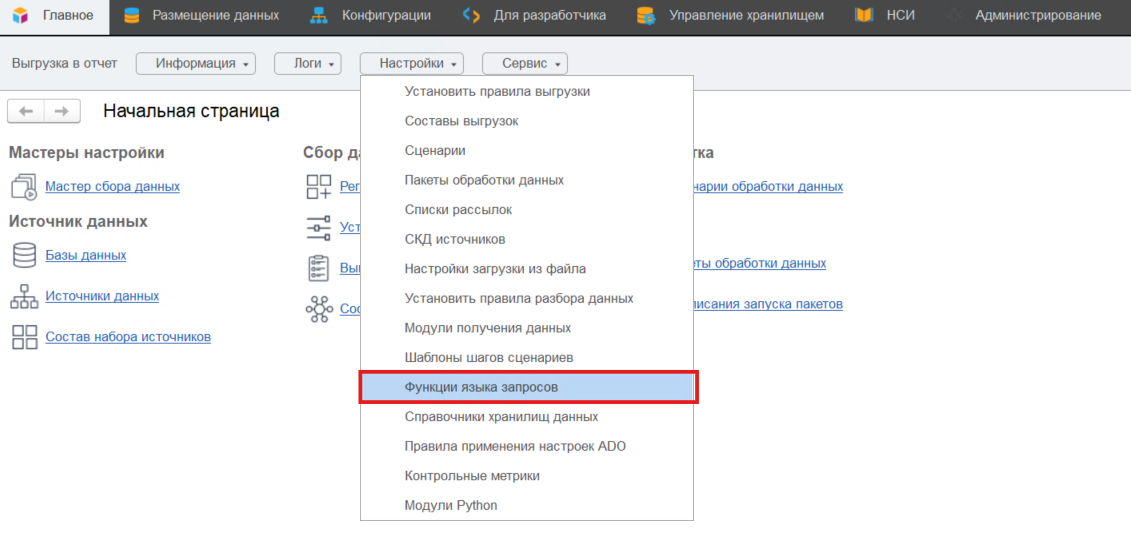The width and height of the screenshot is (1131, 538).
Task: Select Функции языка запросов menu item
Action: [481, 386]
